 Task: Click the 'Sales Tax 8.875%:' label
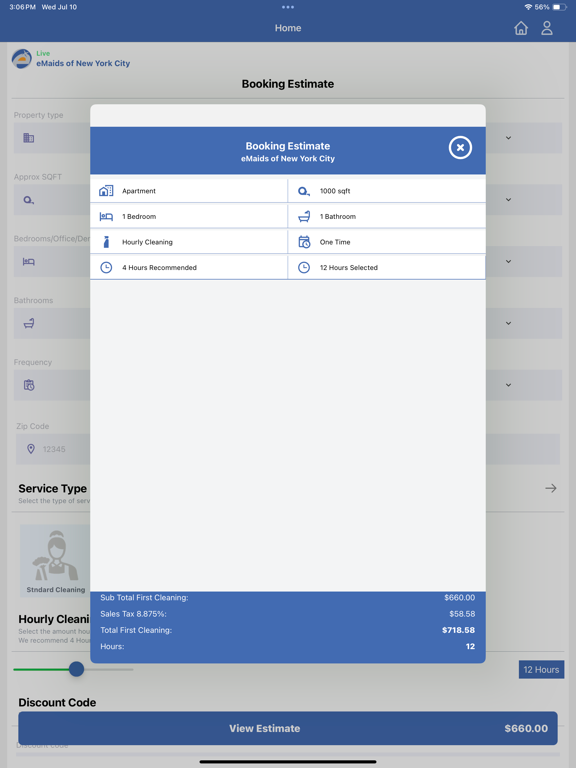(133, 614)
